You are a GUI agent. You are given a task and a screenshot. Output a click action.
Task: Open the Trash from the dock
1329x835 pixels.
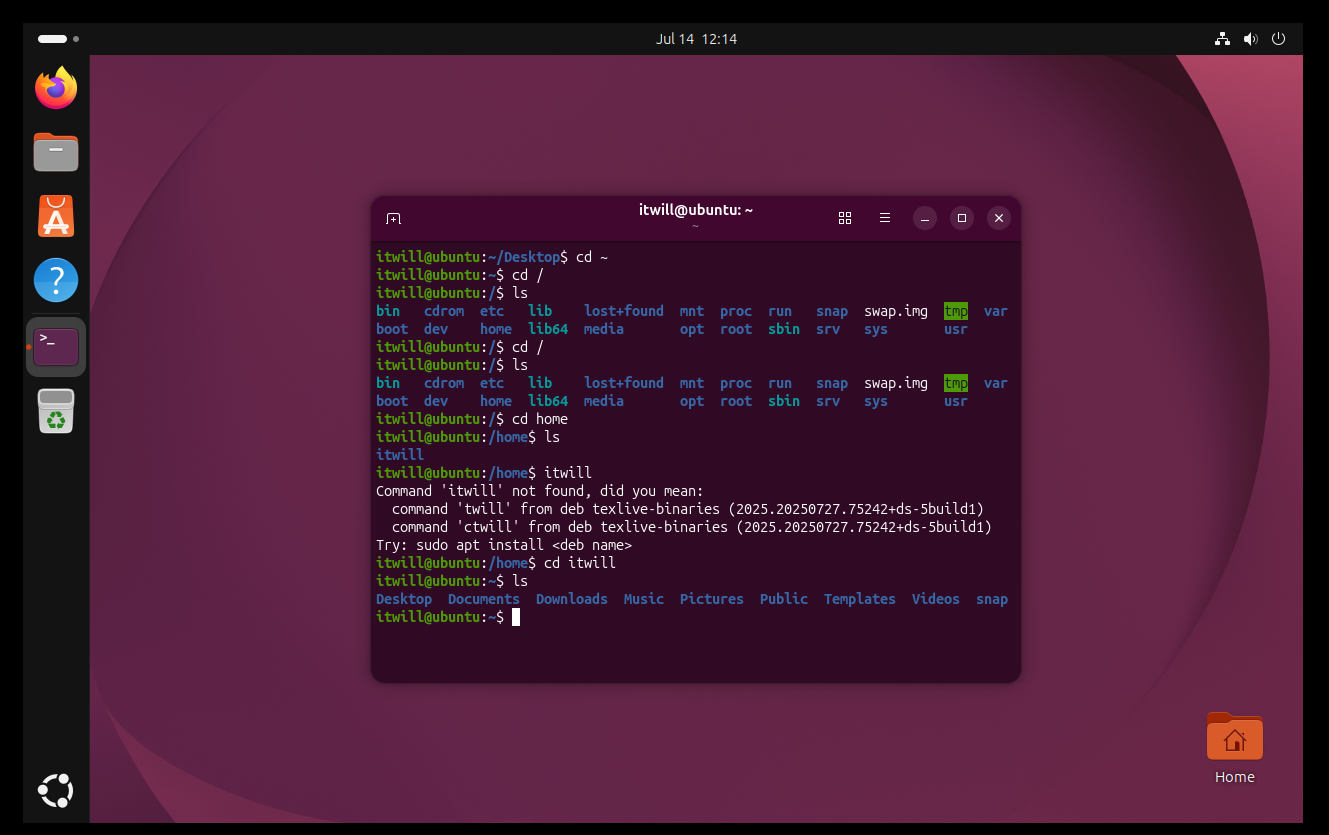(56, 410)
